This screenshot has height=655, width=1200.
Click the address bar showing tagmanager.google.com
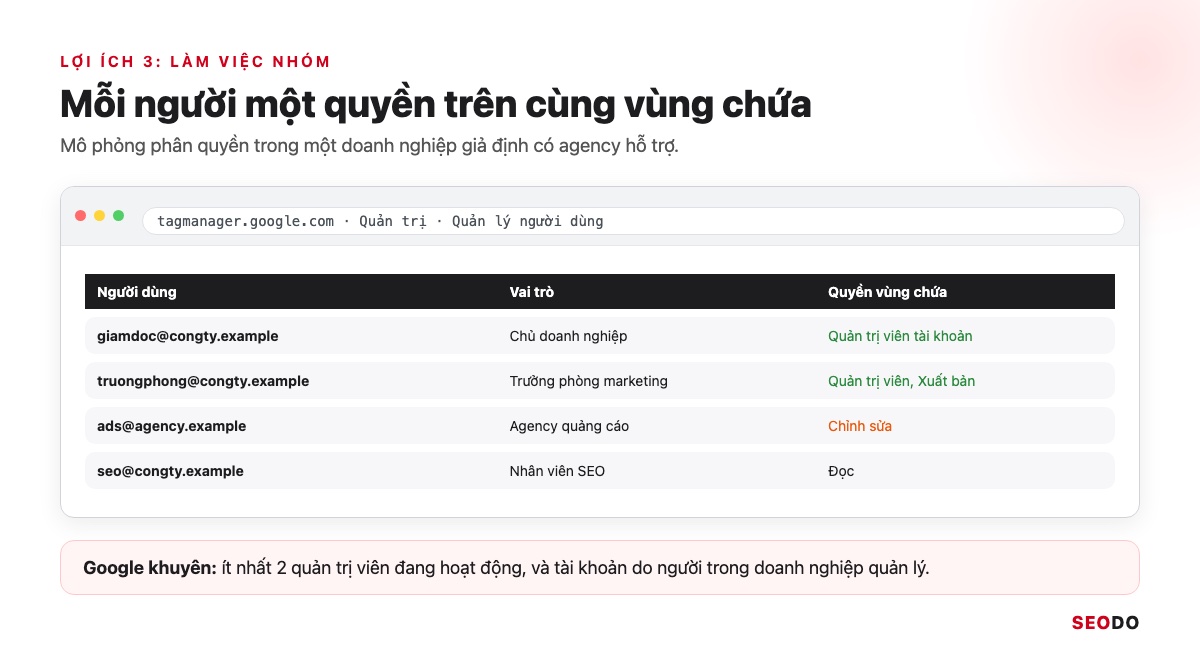click(633, 221)
